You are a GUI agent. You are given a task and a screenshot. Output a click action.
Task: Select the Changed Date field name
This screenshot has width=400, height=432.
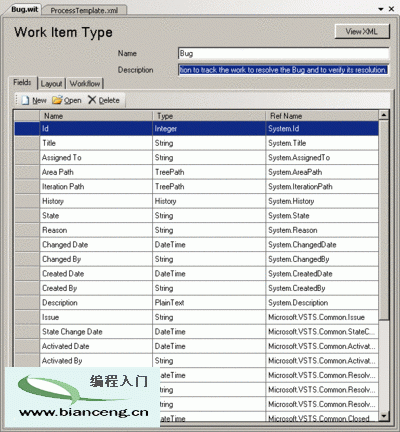[96, 245]
